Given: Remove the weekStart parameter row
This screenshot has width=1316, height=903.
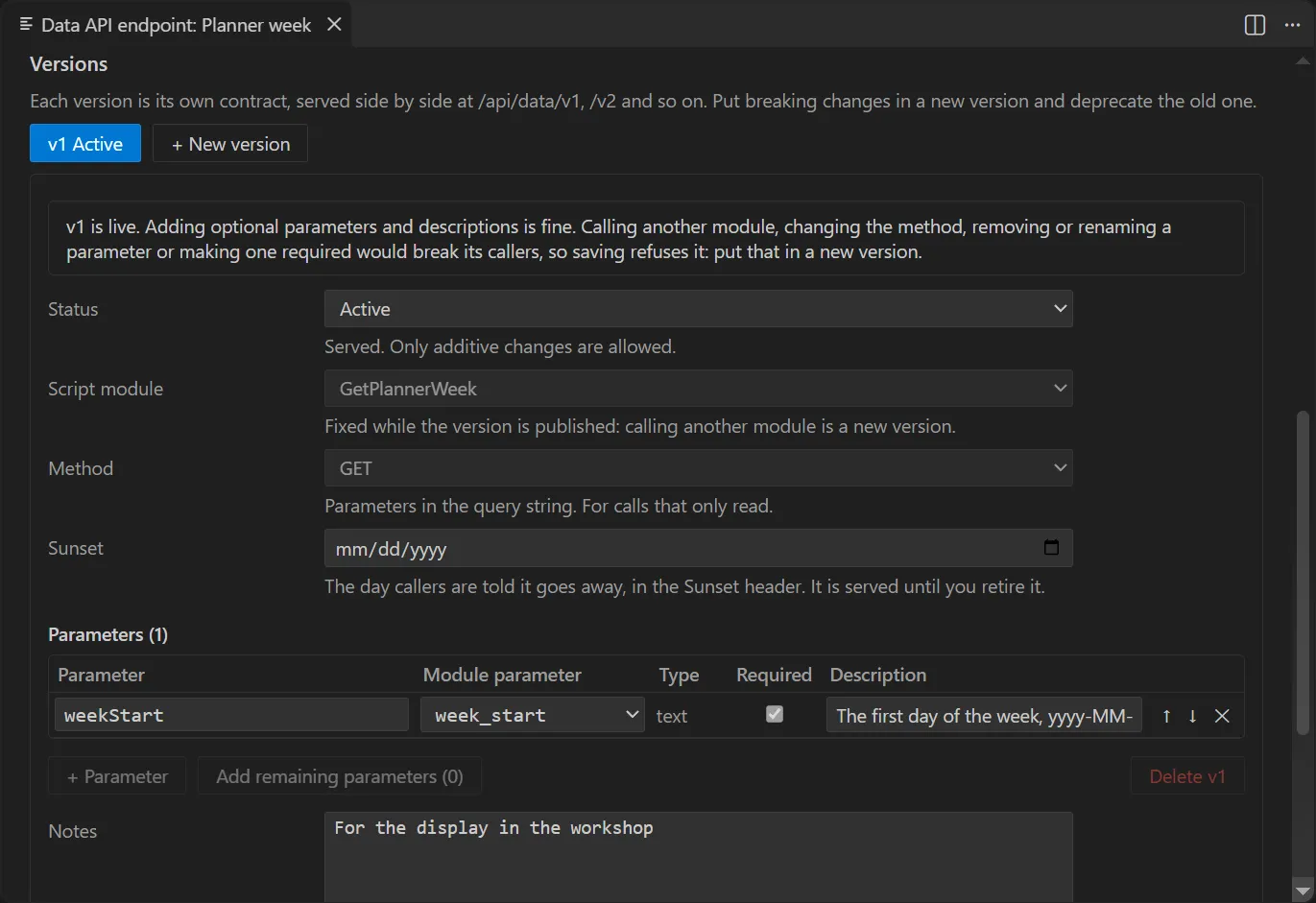Looking at the screenshot, I should point(1222,716).
